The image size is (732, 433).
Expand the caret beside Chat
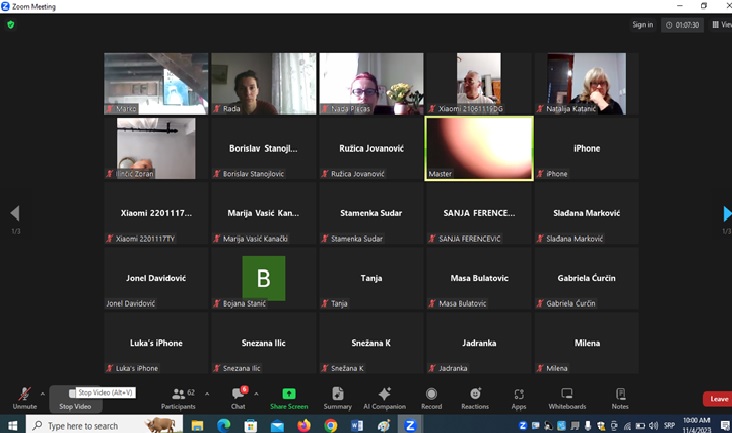(x=256, y=394)
